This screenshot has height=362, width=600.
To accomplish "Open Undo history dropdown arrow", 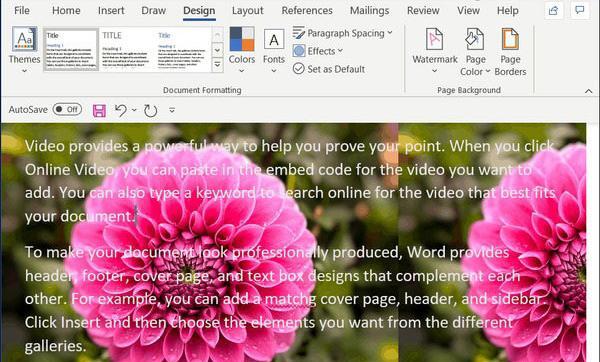I will [x=134, y=110].
